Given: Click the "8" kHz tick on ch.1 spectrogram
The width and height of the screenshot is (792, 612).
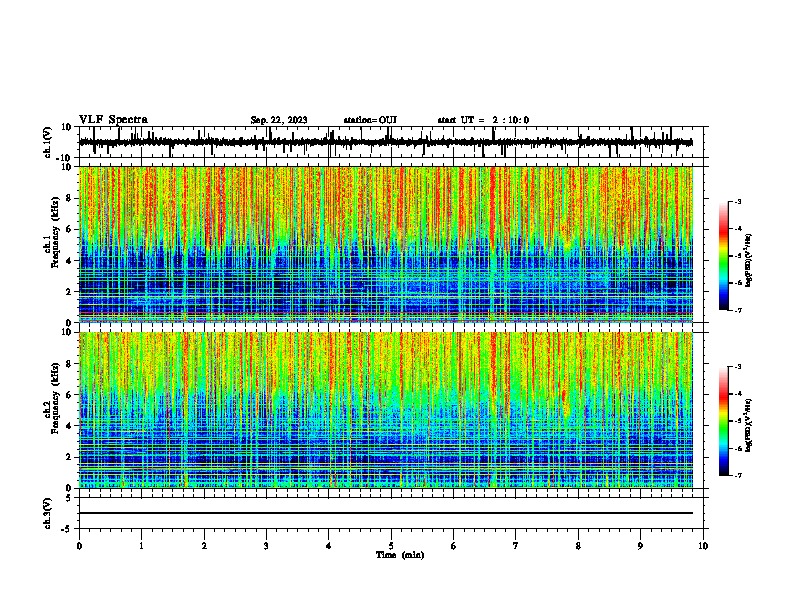Looking at the screenshot, I should click(70, 198).
